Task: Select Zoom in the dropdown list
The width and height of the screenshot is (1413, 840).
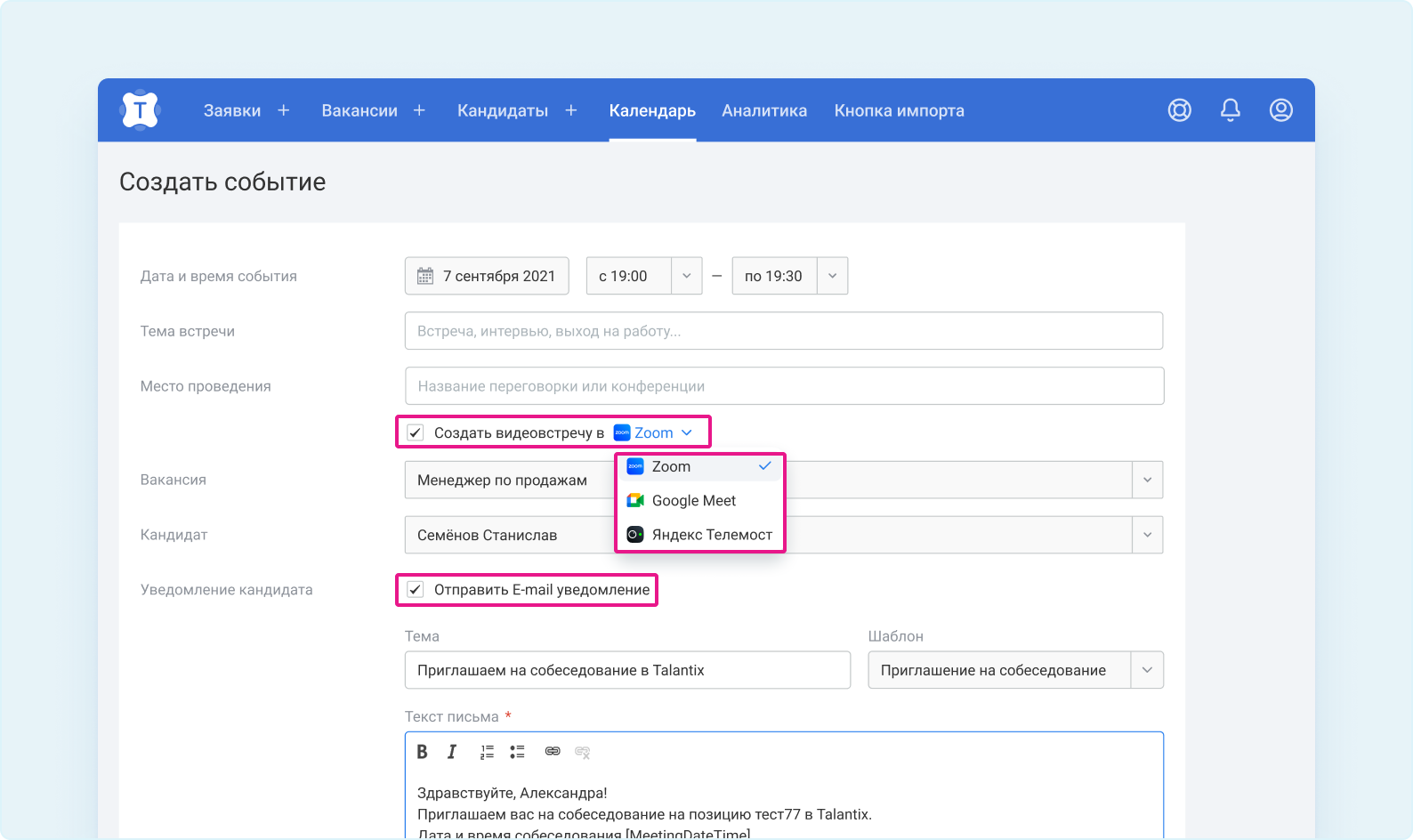Action: (x=699, y=467)
